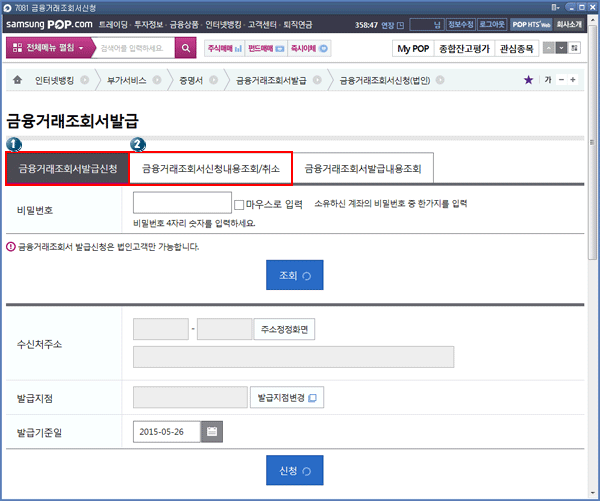Open 퇴직연금 menu

(298, 24)
